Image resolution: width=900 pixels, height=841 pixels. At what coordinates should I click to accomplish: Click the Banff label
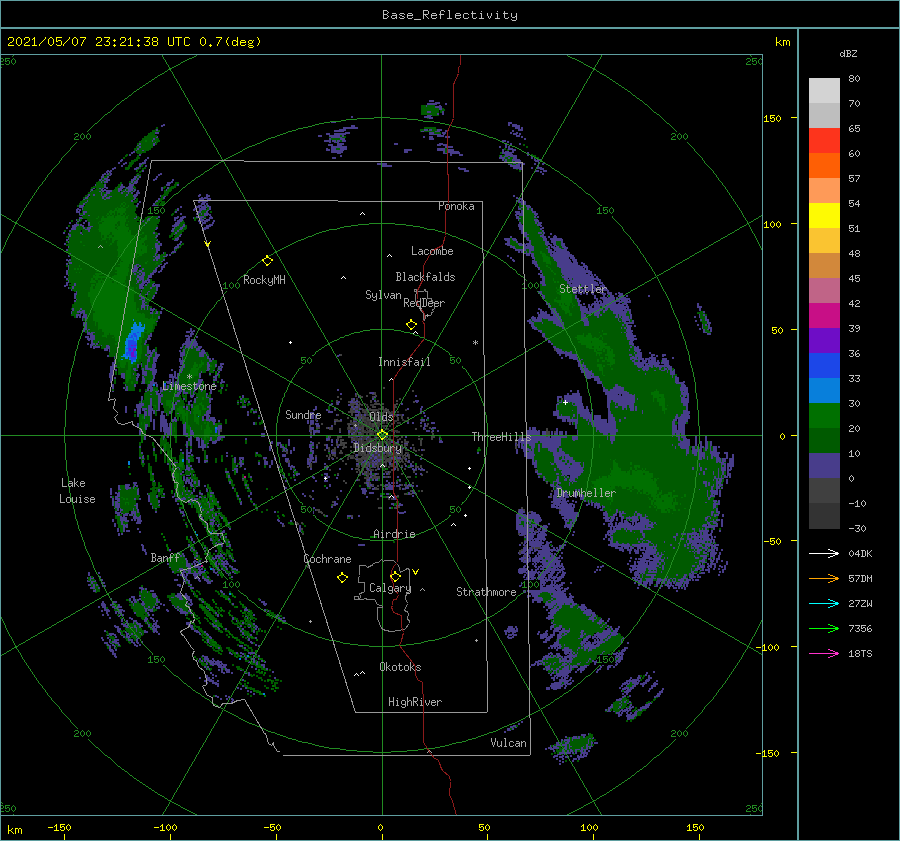click(x=165, y=557)
